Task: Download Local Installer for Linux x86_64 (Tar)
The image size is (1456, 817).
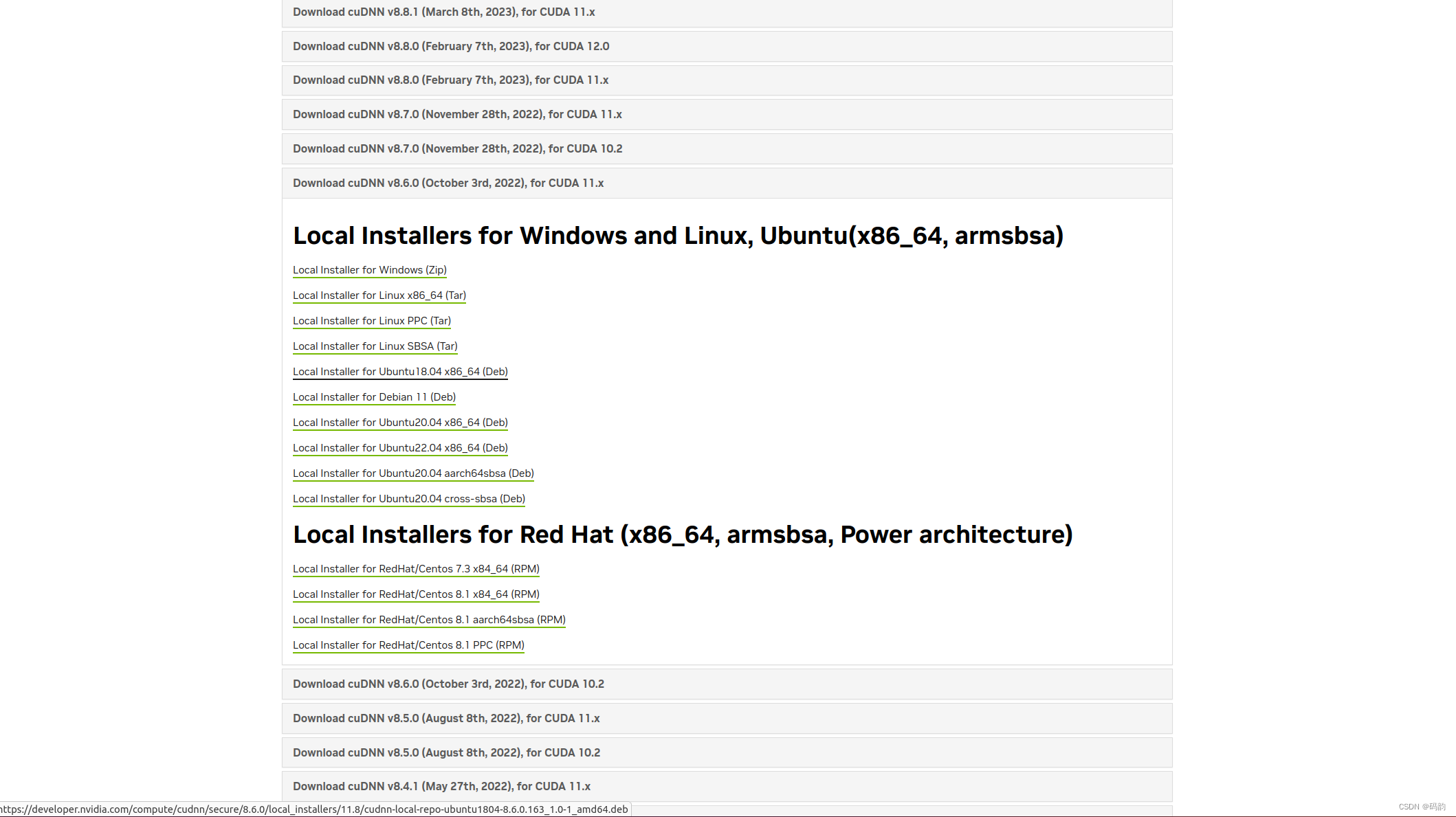Action: point(379,295)
